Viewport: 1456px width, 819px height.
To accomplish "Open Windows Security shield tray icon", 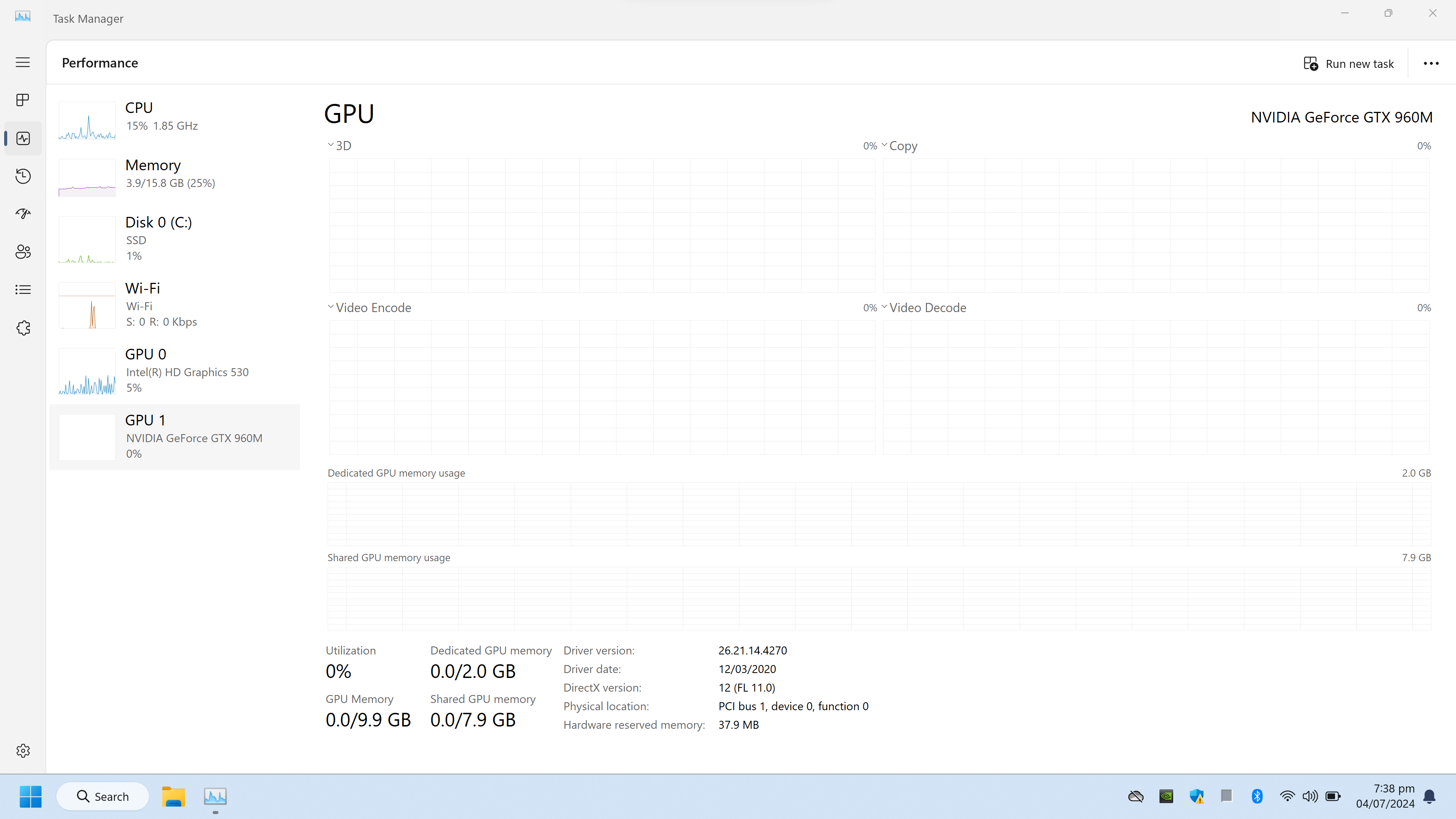I will [1197, 796].
